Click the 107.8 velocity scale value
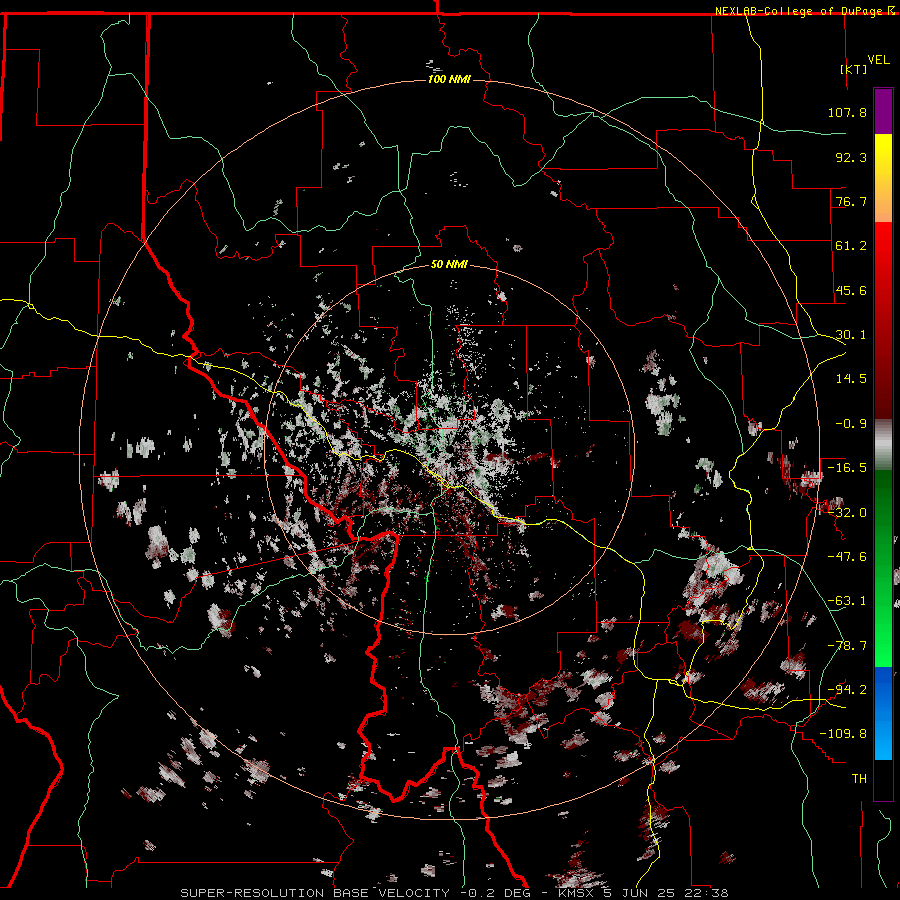The height and width of the screenshot is (900, 900). point(847,112)
